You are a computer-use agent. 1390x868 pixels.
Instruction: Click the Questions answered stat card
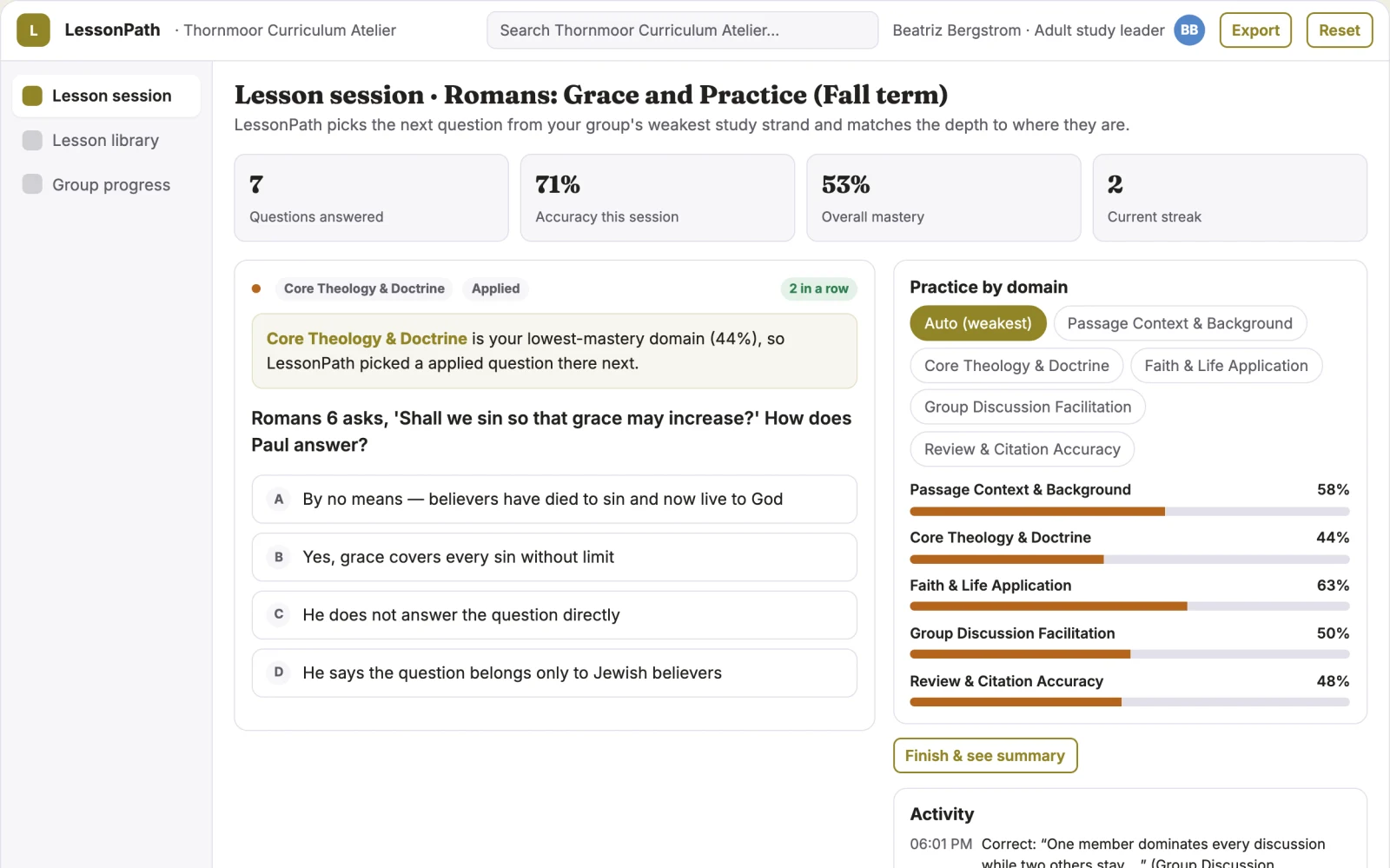point(371,198)
